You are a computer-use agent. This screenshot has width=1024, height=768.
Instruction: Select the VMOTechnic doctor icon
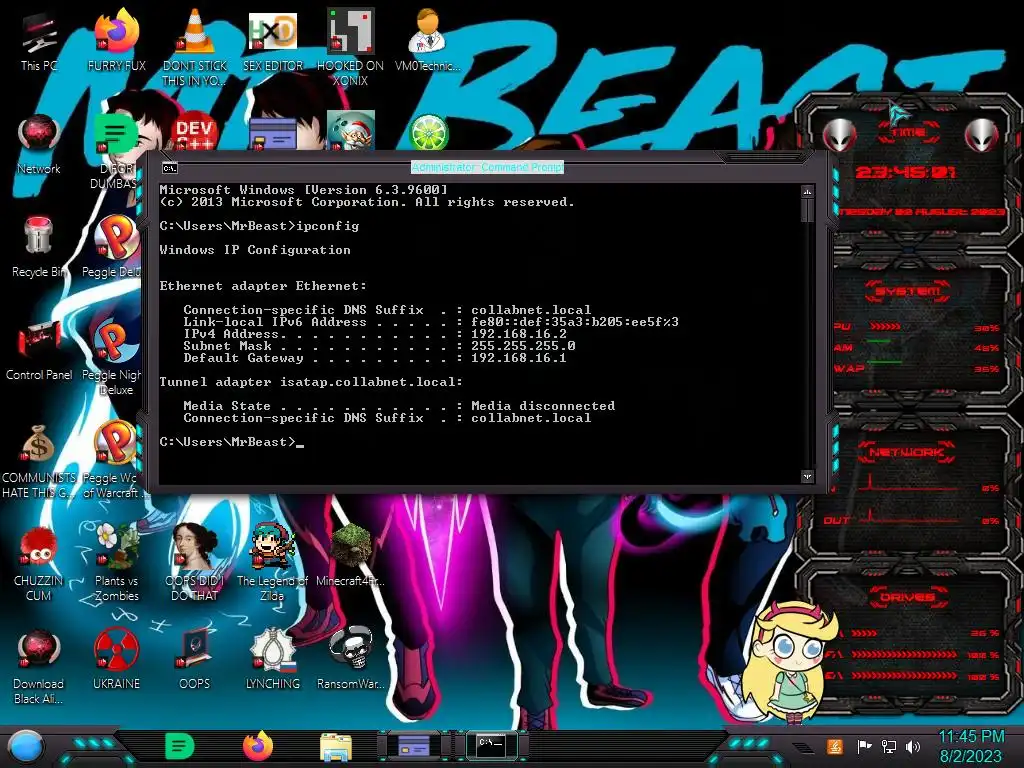(427, 39)
